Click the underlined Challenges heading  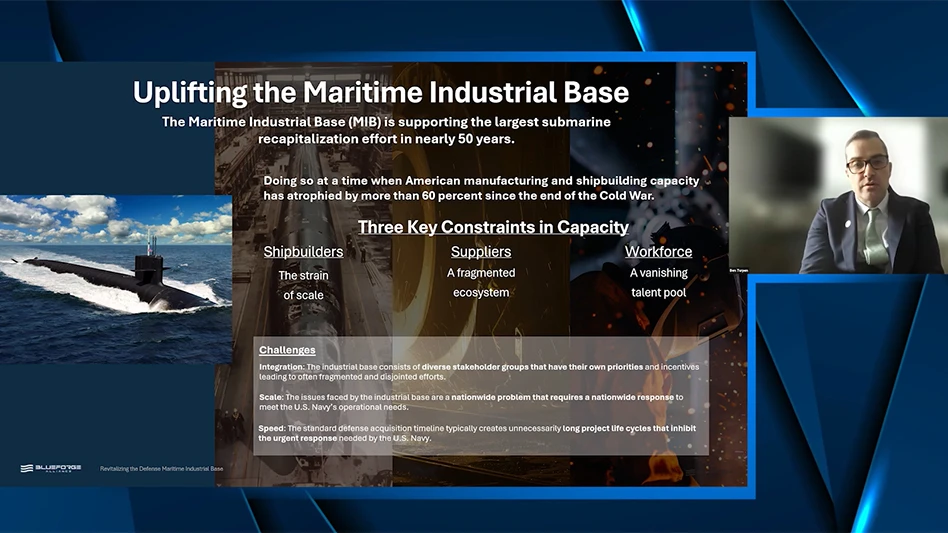pos(287,350)
